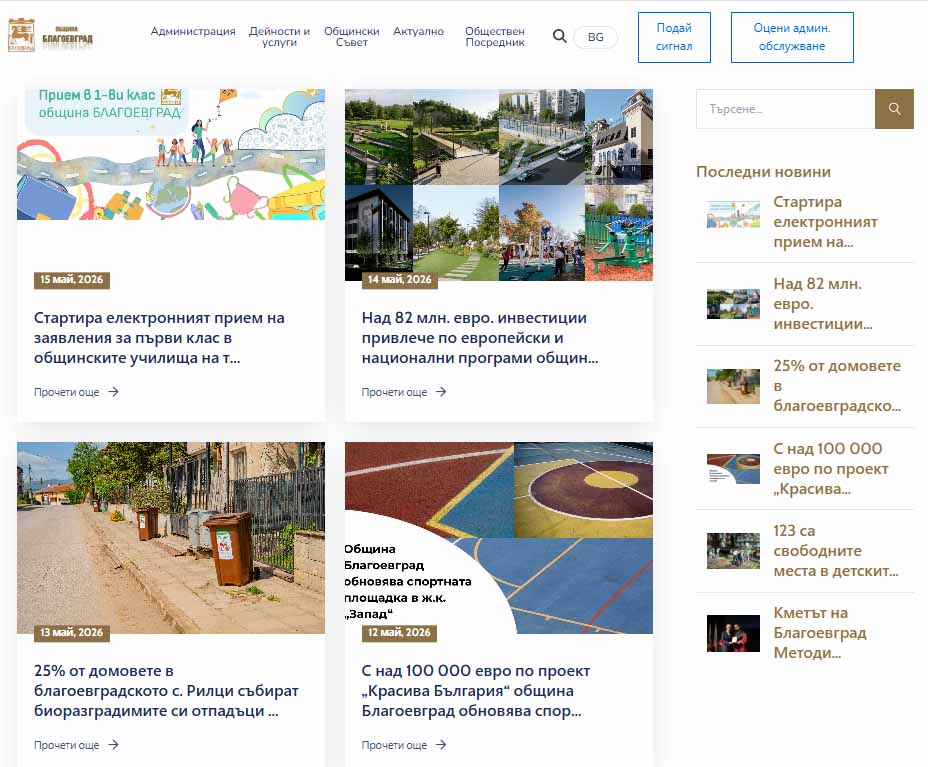Open sidebar news 'С над 100 000 евро по проект'
The height and width of the screenshot is (767, 928).
click(831, 469)
